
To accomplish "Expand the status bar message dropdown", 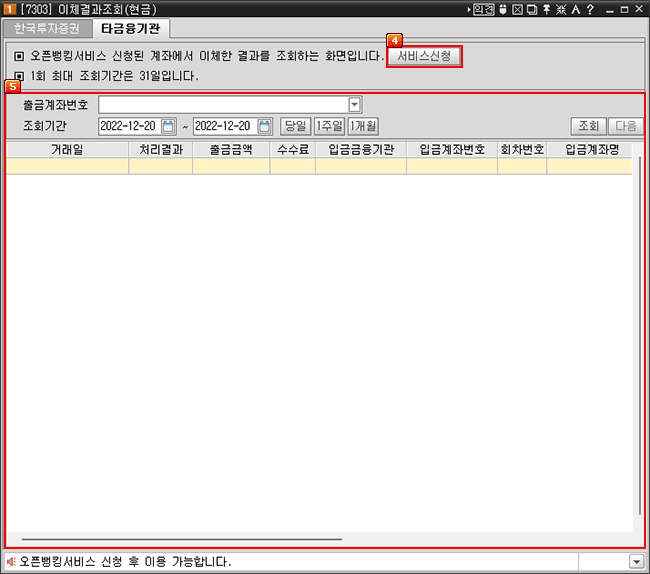I will coord(636,562).
